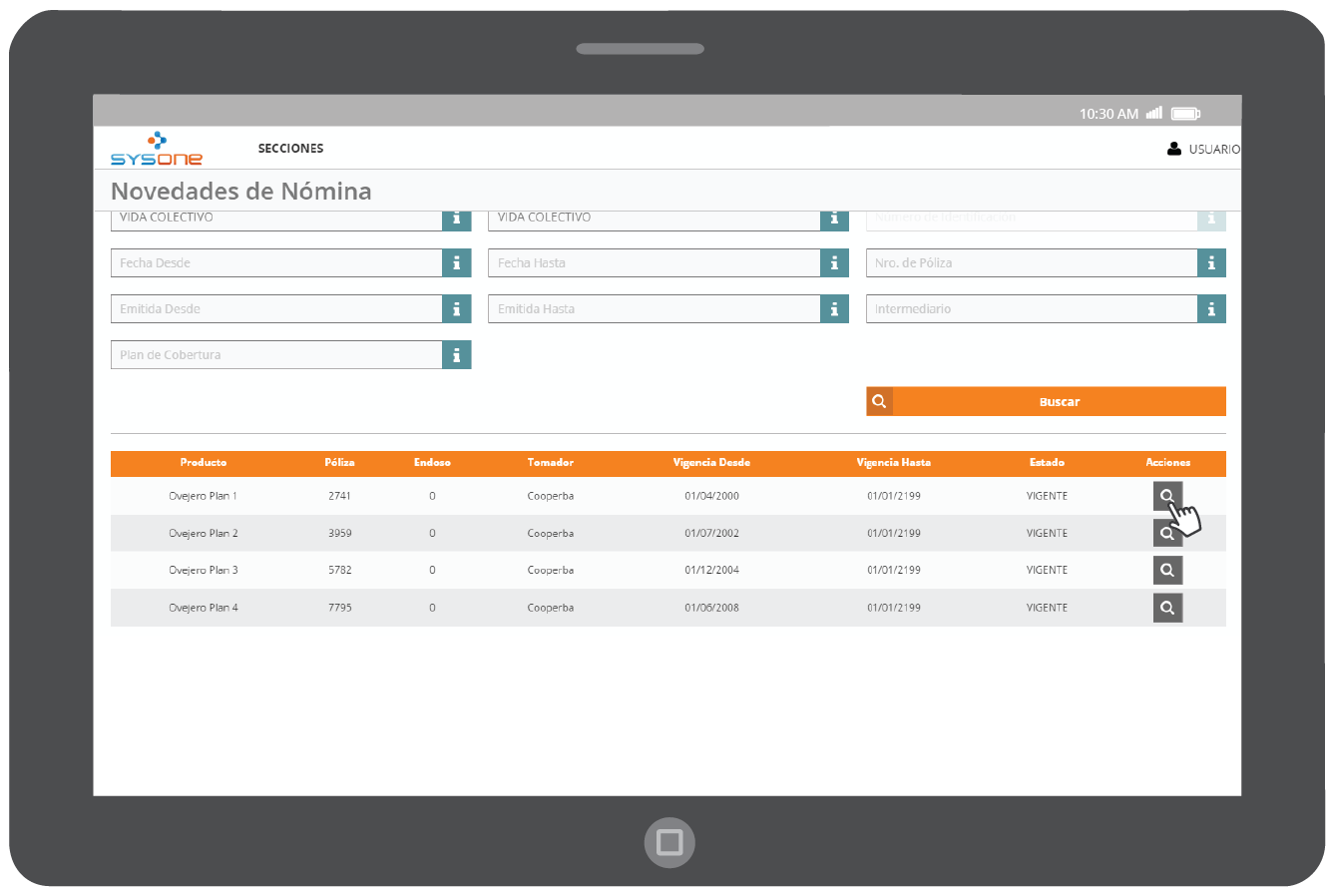View details for Ovejero Plan 4
This screenshot has height=896, width=1328.
pos(1167,608)
